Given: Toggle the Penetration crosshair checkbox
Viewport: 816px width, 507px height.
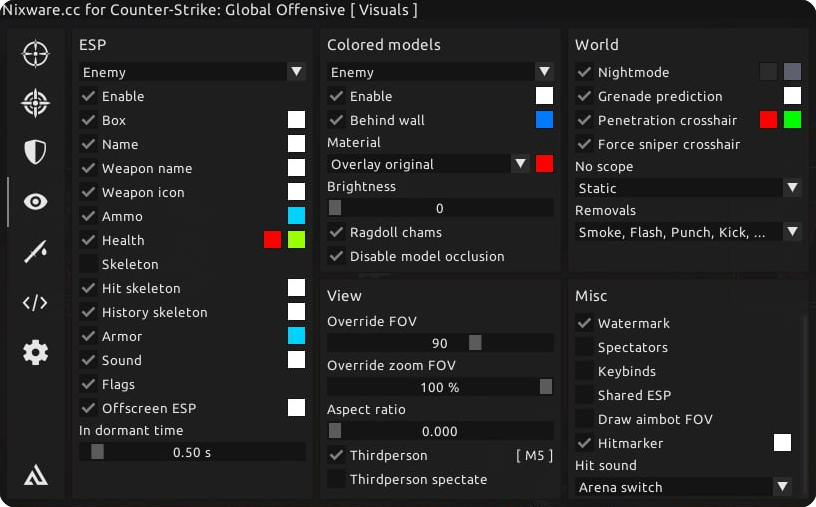Looking at the screenshot, I should pyautogui.click(x=584, y=120).
